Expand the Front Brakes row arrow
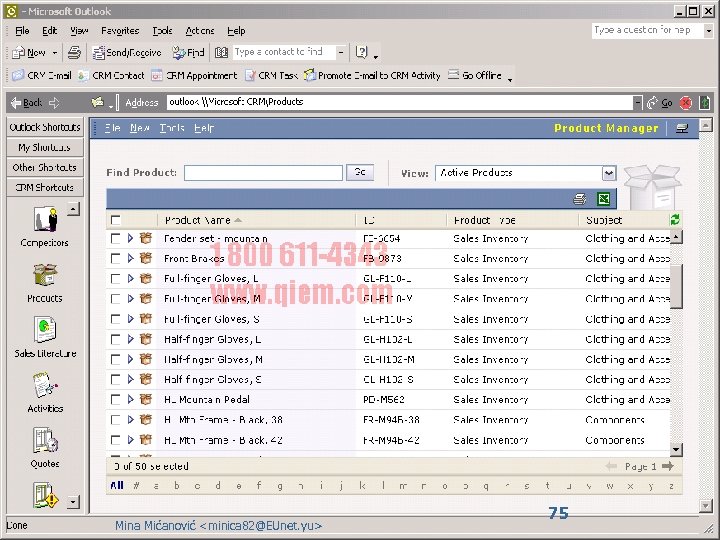 tap(130, 259)
